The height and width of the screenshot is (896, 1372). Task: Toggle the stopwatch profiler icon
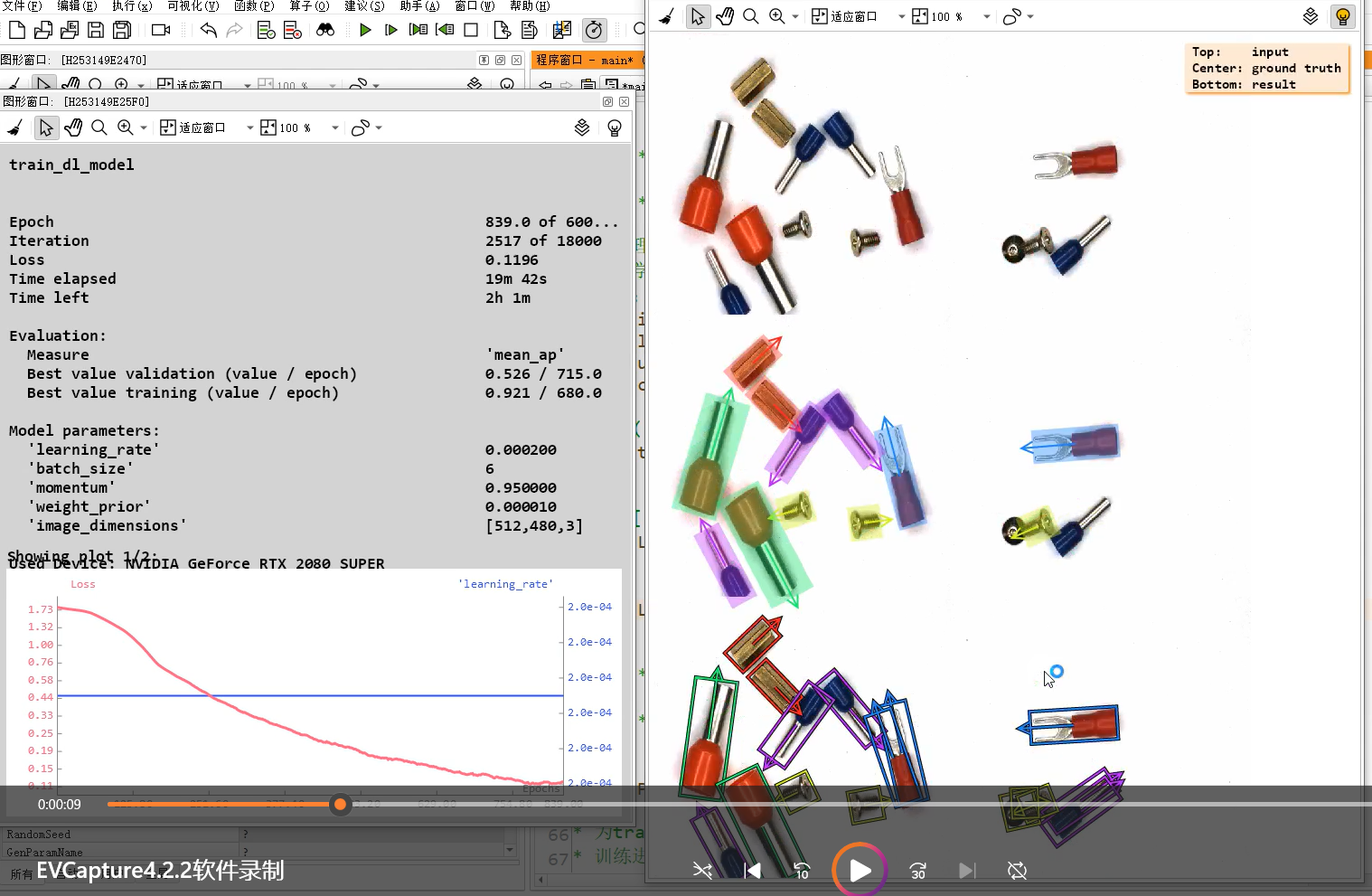coord(594,30)
